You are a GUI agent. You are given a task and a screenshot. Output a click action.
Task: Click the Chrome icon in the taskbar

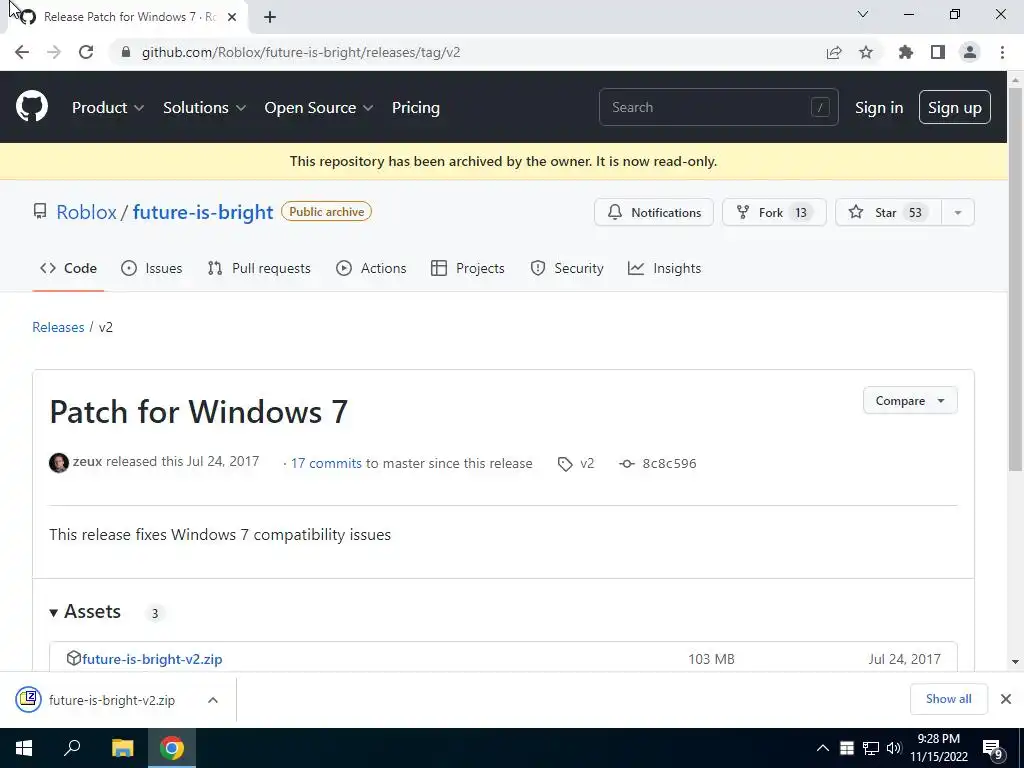(x=172, y=748)
